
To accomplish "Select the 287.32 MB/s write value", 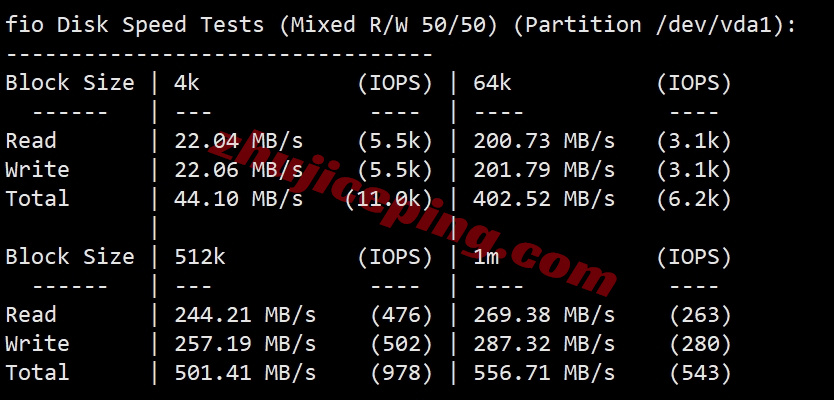I will tap(544, 344).
